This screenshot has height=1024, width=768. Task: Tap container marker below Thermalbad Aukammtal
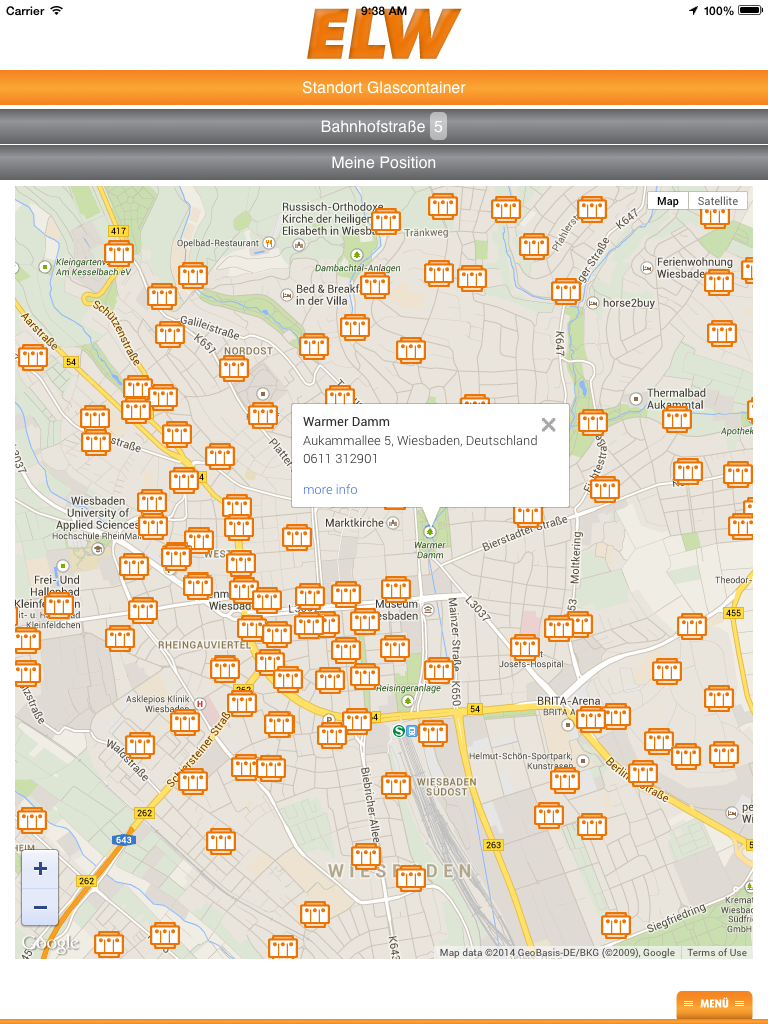click(x=677, y=419)
